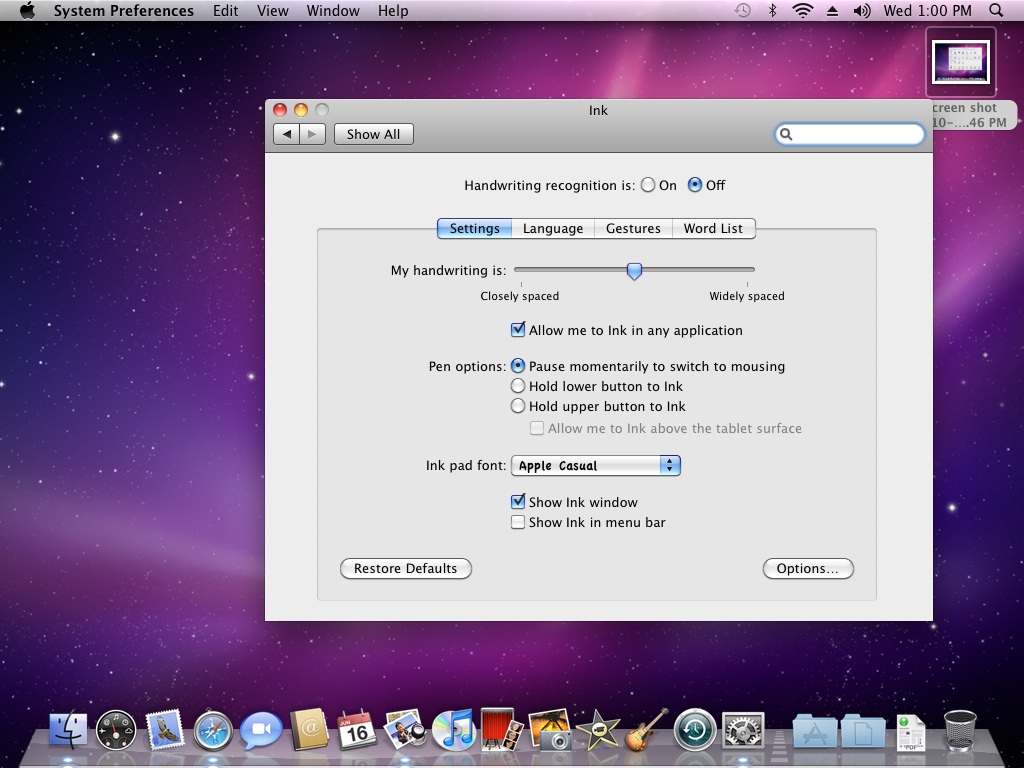Launch Photo Booth from the Dock
This screenshot has width=1024, height=768.
[501, 729]
